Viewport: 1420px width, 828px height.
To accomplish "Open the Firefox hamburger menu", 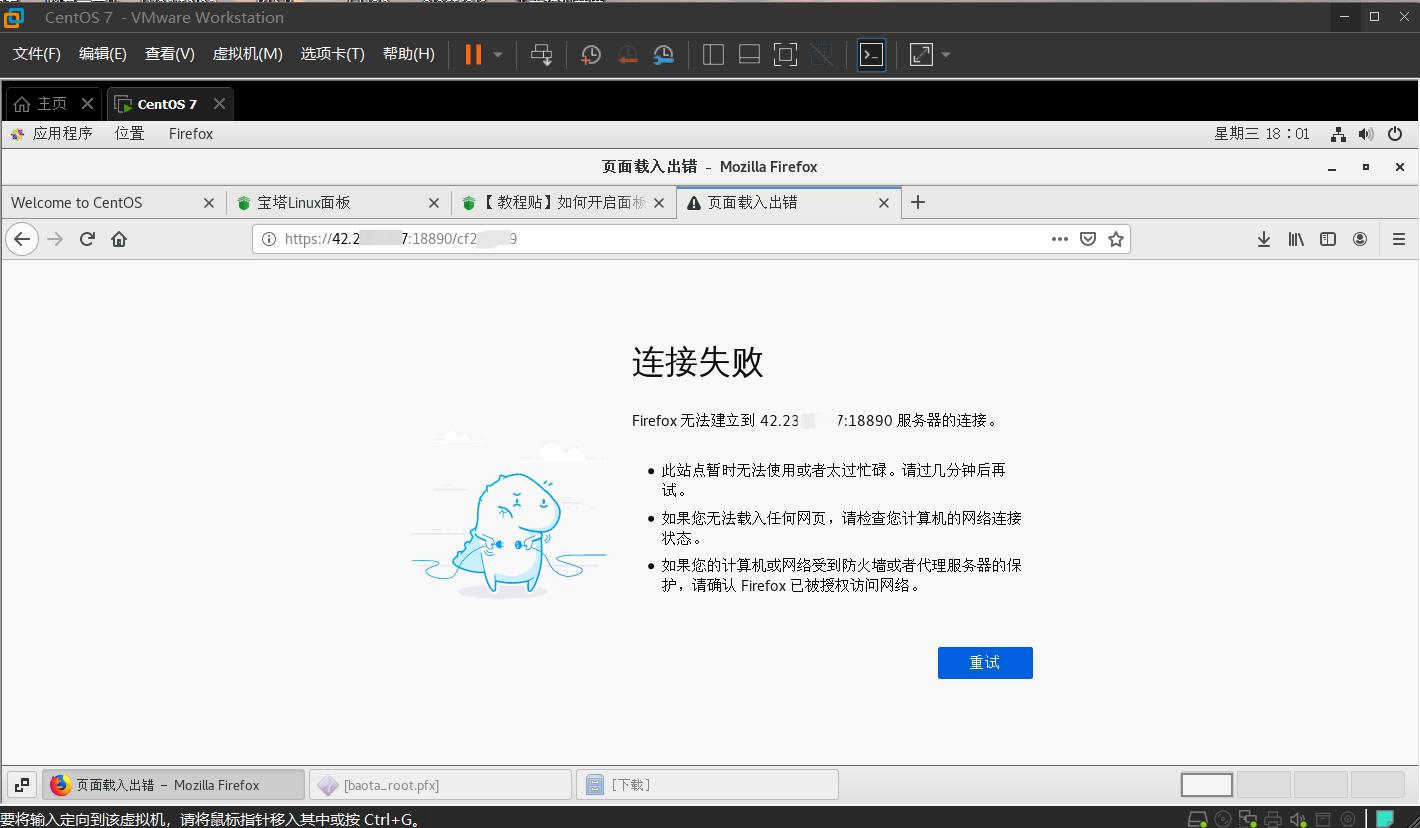I will pos(1399,239).
